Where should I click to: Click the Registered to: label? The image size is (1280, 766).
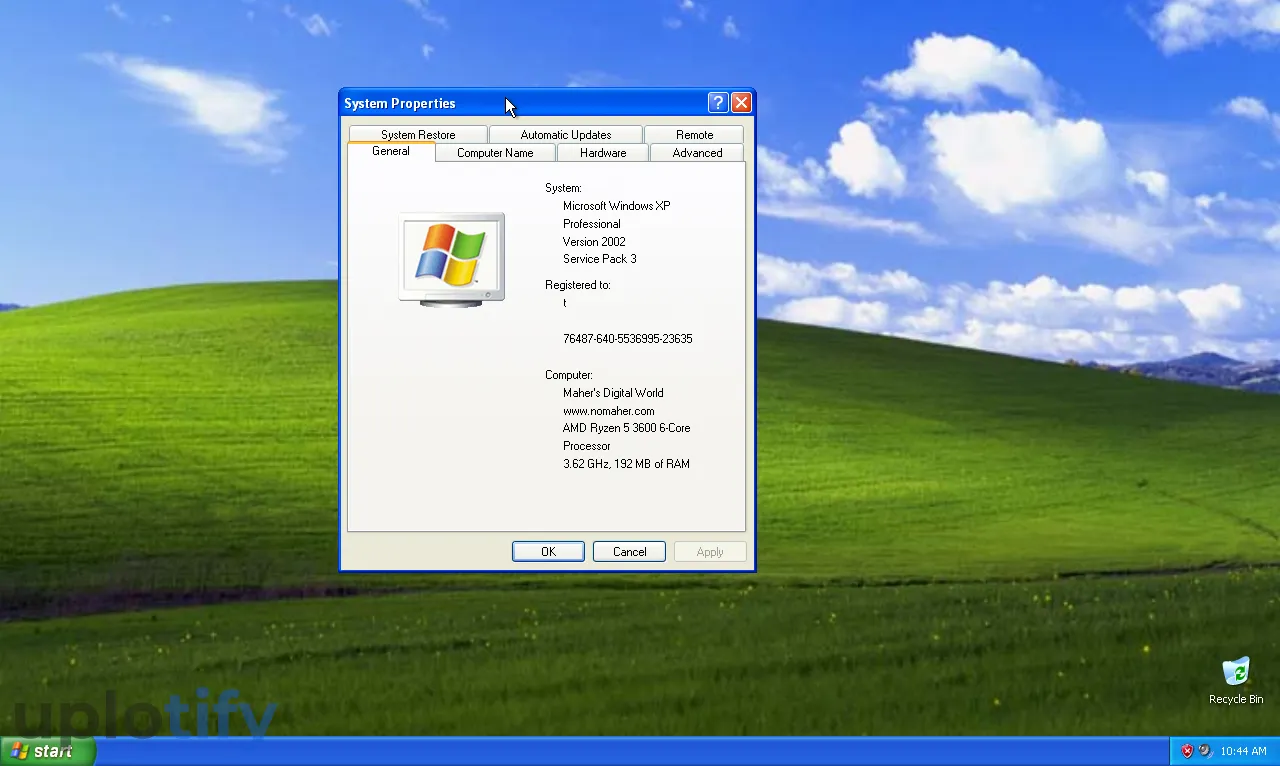pyautogui.click(x=578, y=285)
